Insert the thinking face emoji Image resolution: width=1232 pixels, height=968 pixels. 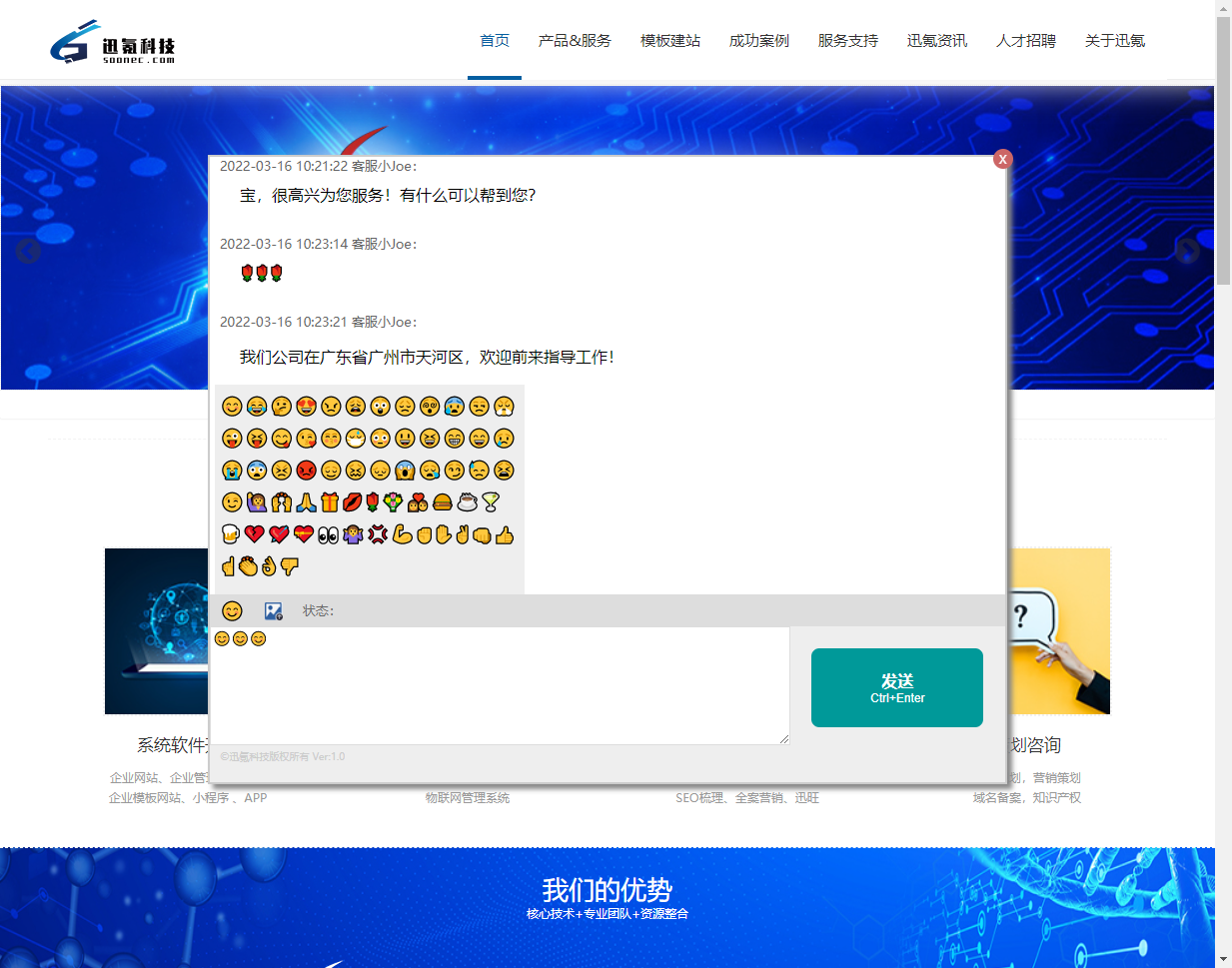(x=282, y=407)
